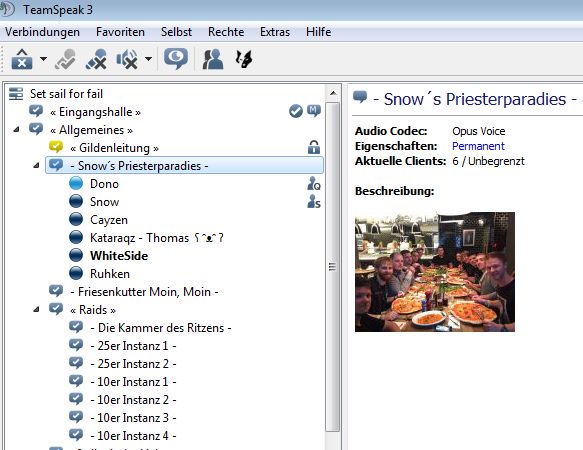Viewport: 583px width, 450px height.
Task: Click the 25er Instanz 2 channel icon
Action: click(76, 363)
